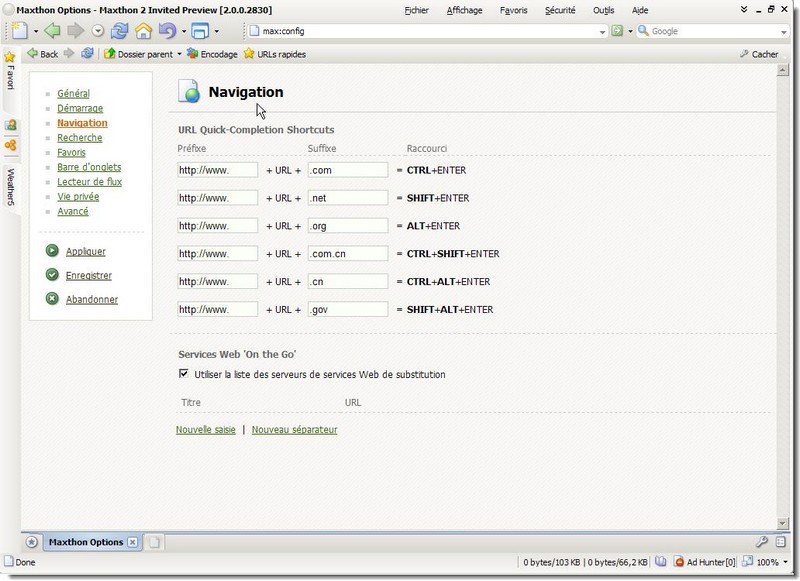Viewport: 800px width, 581px height.
Task: Open the Favoris menu in menu bar
Action: point(513,10)
